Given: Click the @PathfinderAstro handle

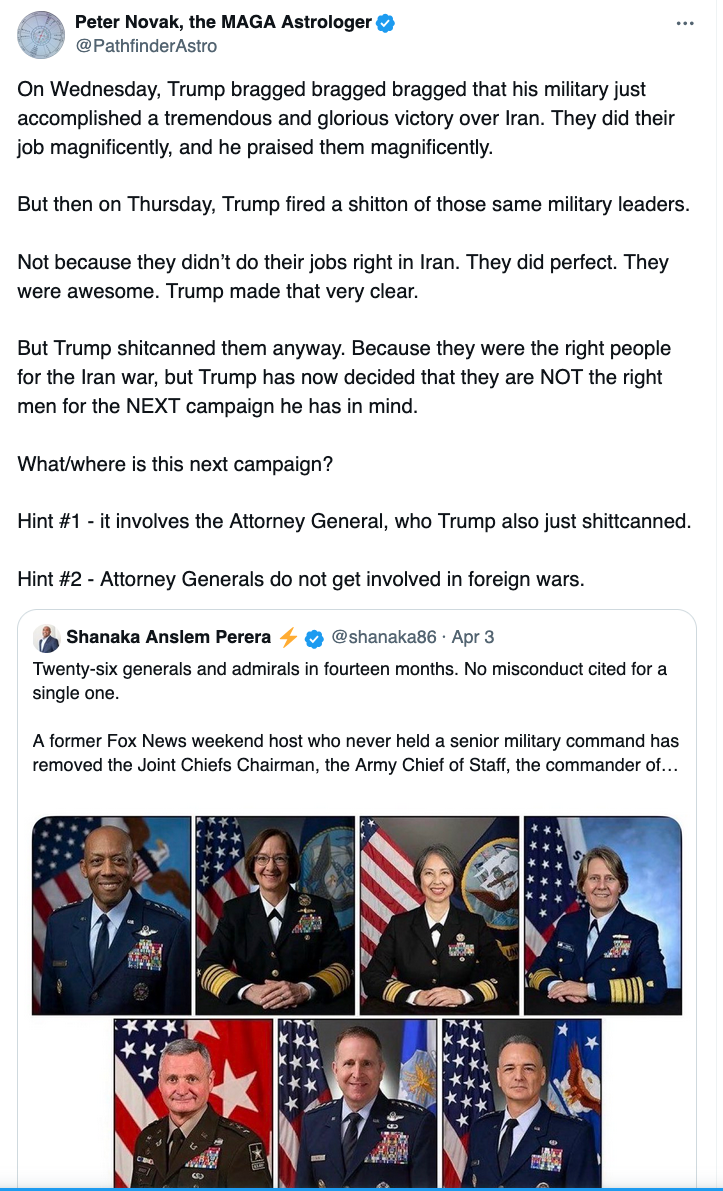Looking at the screenshot, I should [x=146, y=46].
